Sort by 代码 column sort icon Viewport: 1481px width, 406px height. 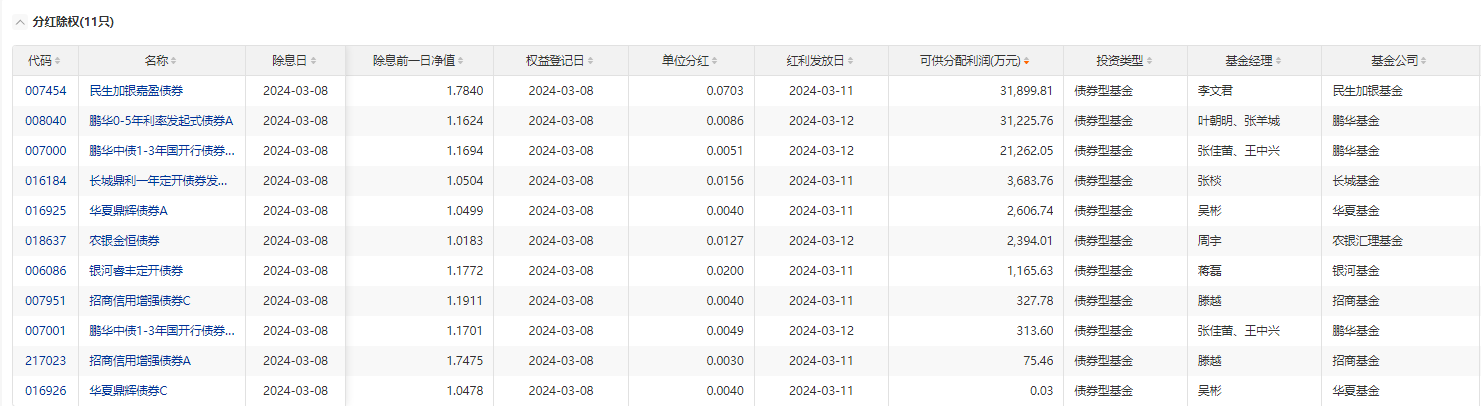pyautogui.click(x=57, y=61)
